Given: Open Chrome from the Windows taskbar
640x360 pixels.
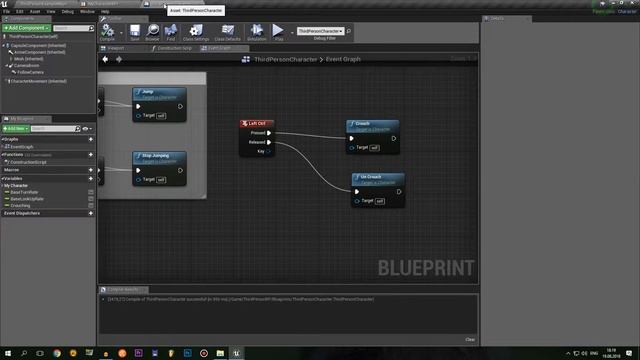Looking at the screenshot, I should click(57, 353).
